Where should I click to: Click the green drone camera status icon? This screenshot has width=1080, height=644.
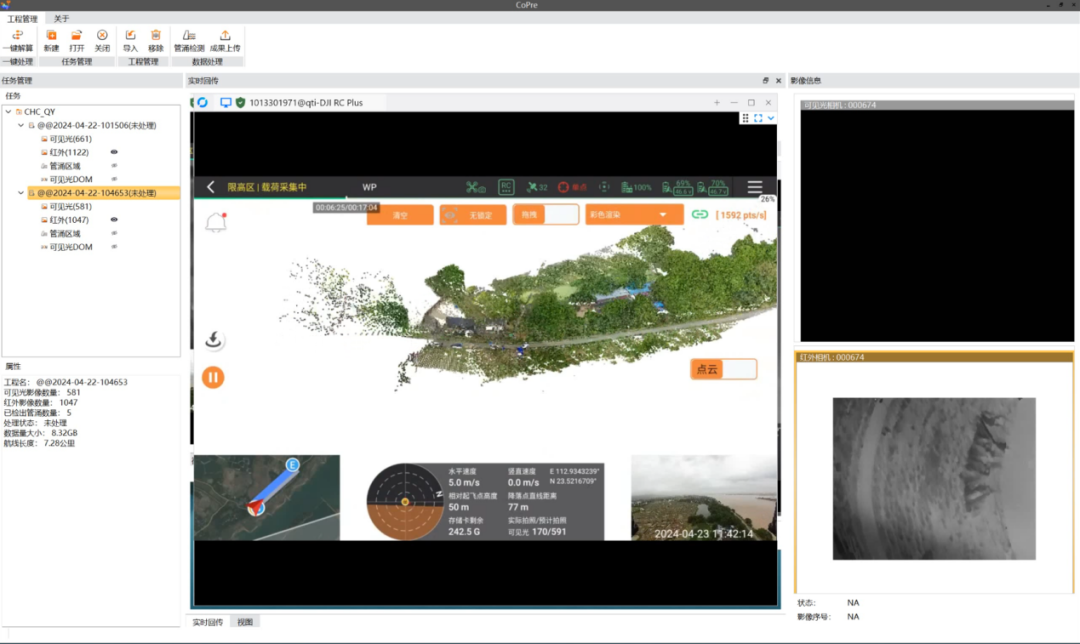(475, 187)
